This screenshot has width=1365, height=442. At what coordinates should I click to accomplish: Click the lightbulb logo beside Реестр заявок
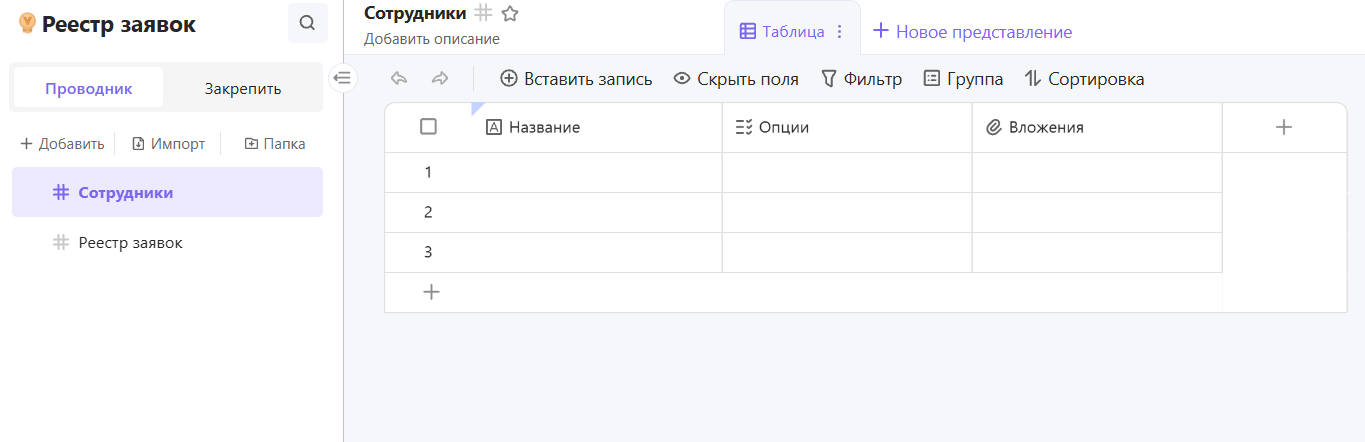pyautogui.click(x=27, y=24)
